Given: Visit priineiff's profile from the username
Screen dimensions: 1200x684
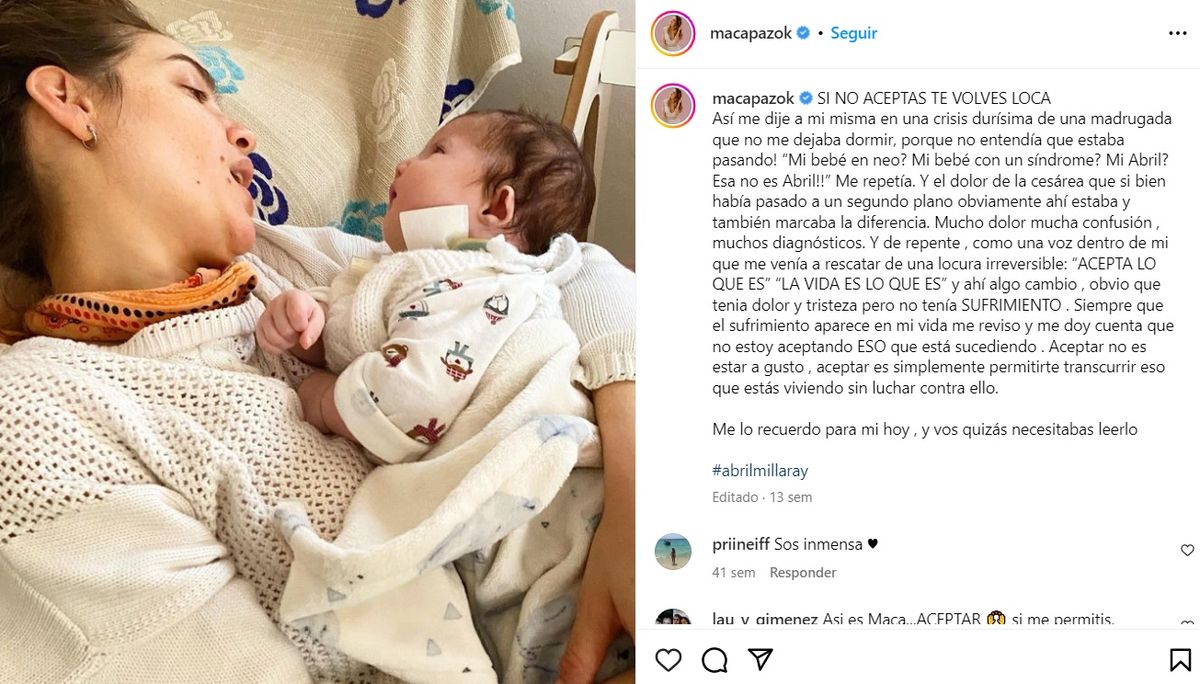Looking at the screenshot, I should click(x=741, y=545).
